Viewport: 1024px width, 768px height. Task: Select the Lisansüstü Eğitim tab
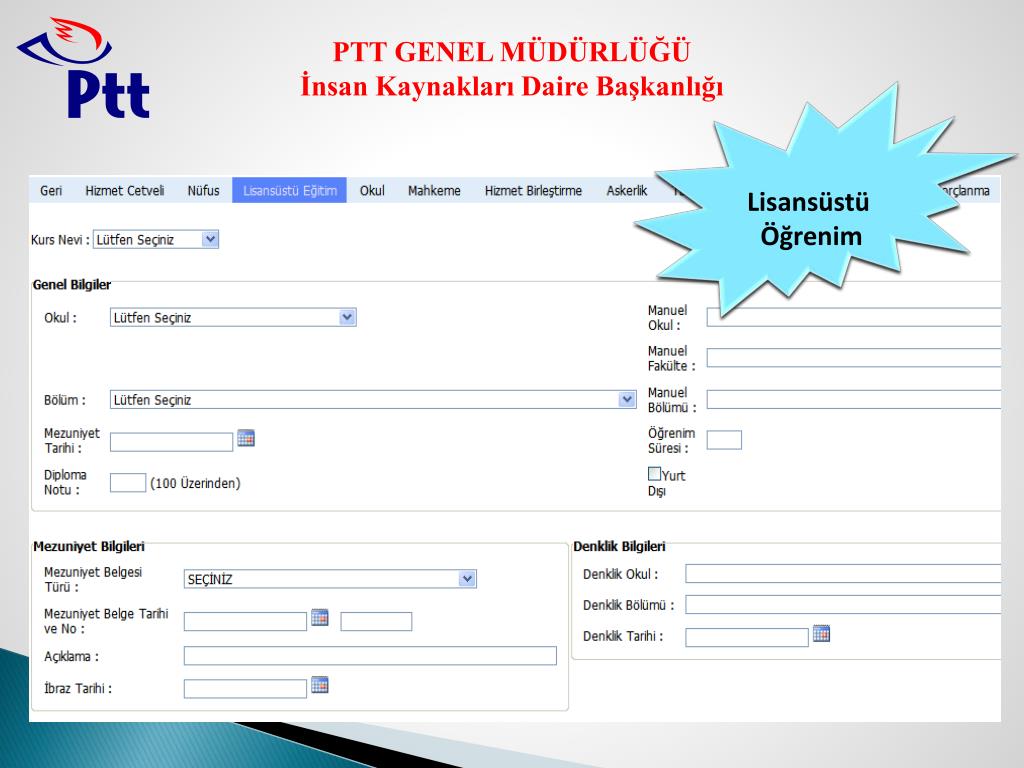[289, 191]
